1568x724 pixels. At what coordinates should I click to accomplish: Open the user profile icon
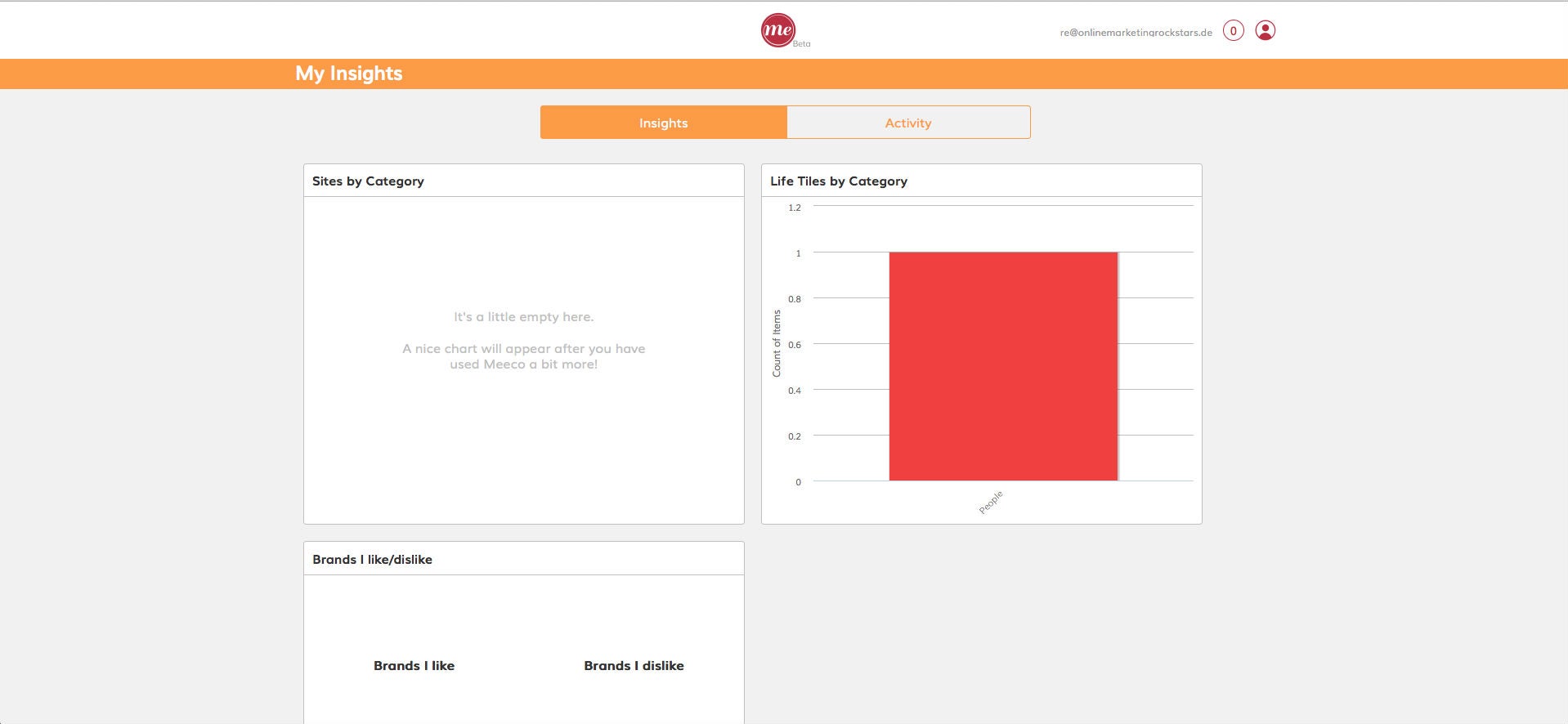(1265, 31)
